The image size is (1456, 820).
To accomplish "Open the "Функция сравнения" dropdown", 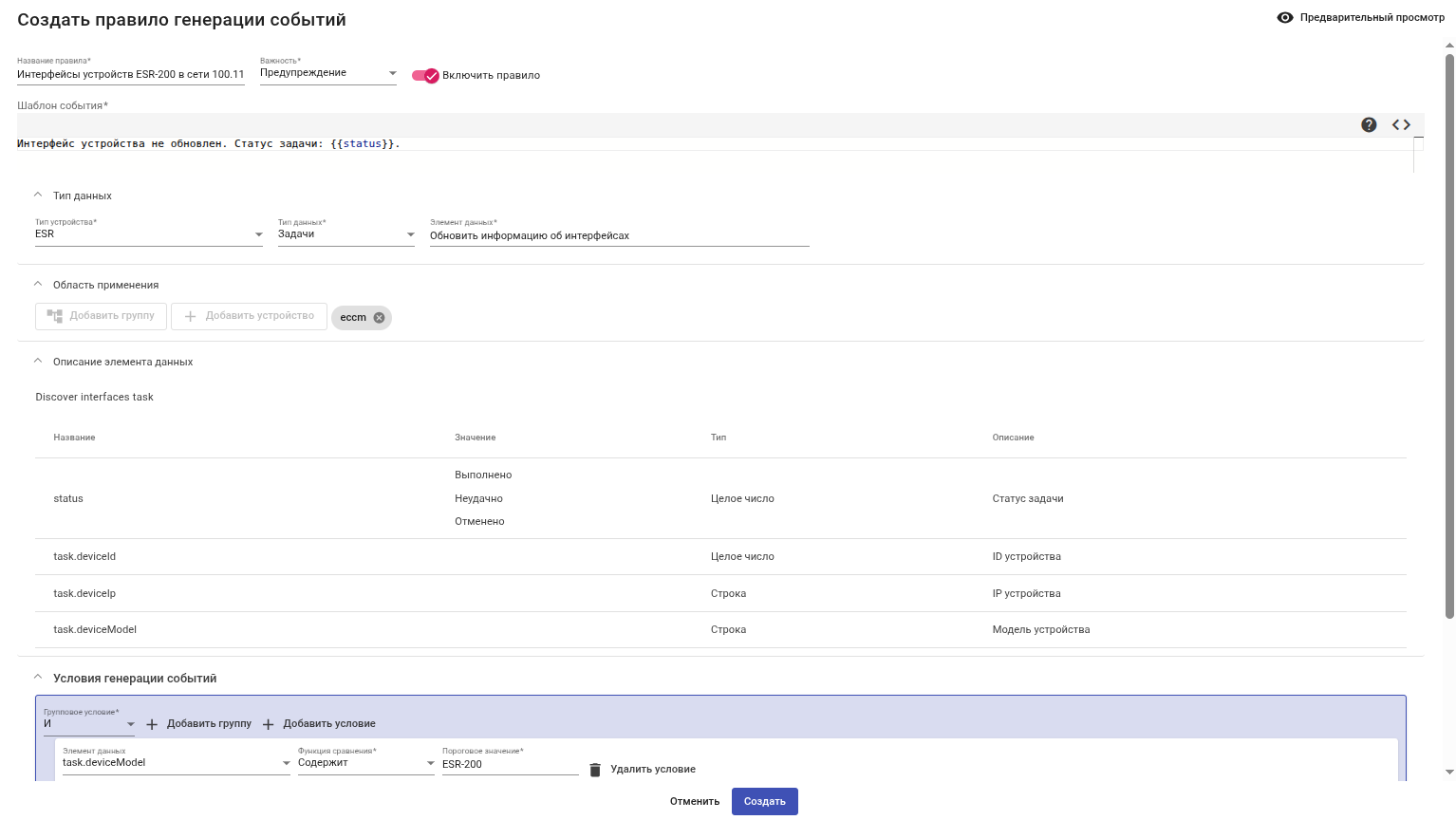I will 366,763.
